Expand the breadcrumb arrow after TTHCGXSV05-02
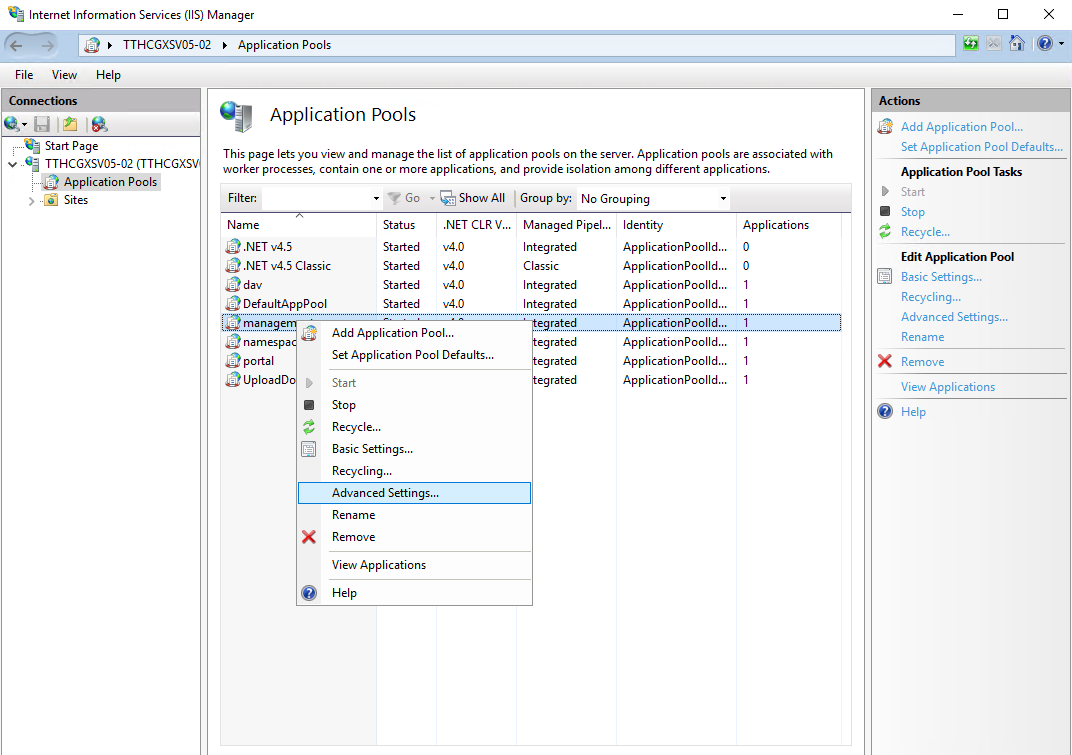 tap(224, 45)
